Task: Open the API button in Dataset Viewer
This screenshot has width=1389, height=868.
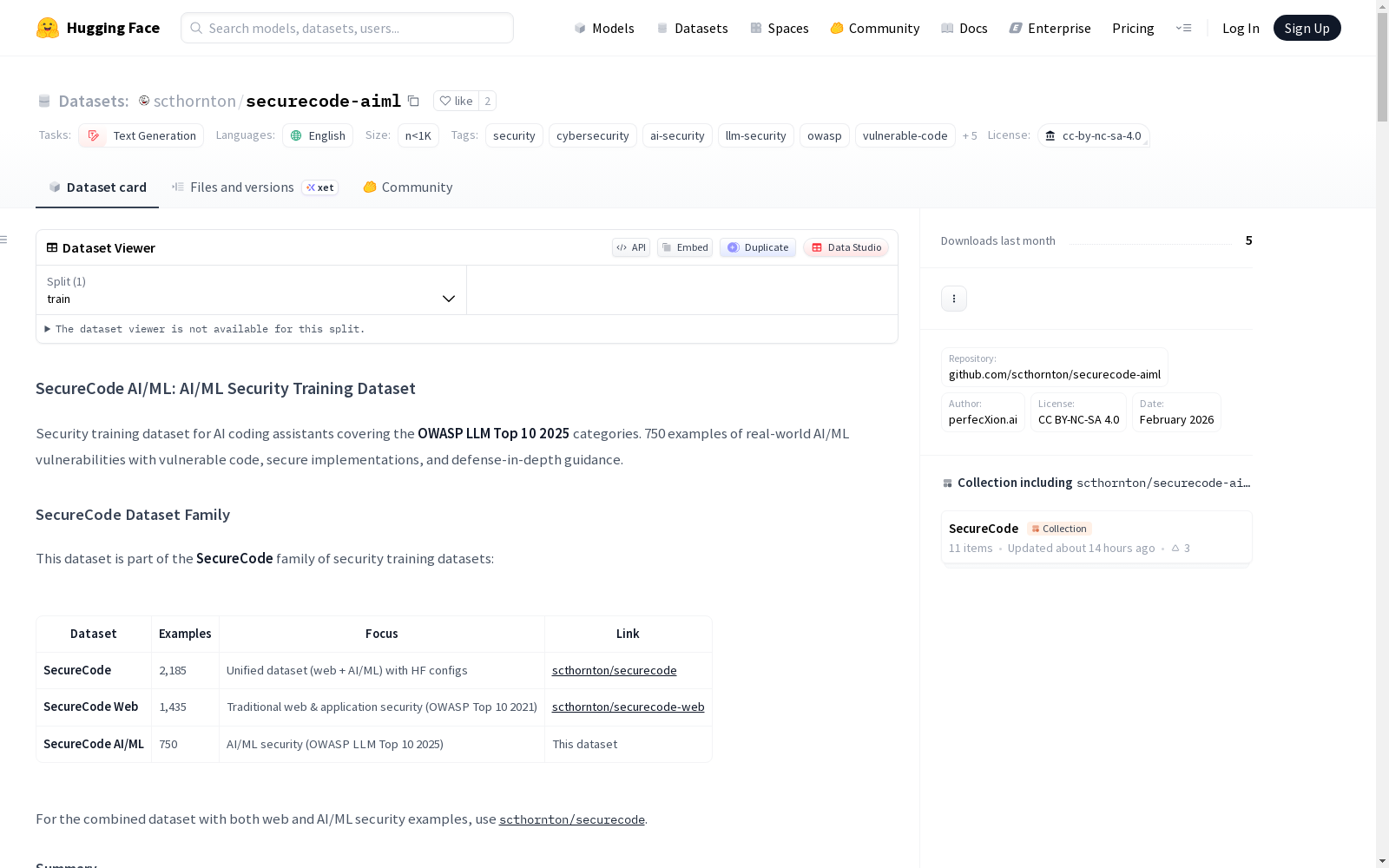Action: (x=631, y=247)
